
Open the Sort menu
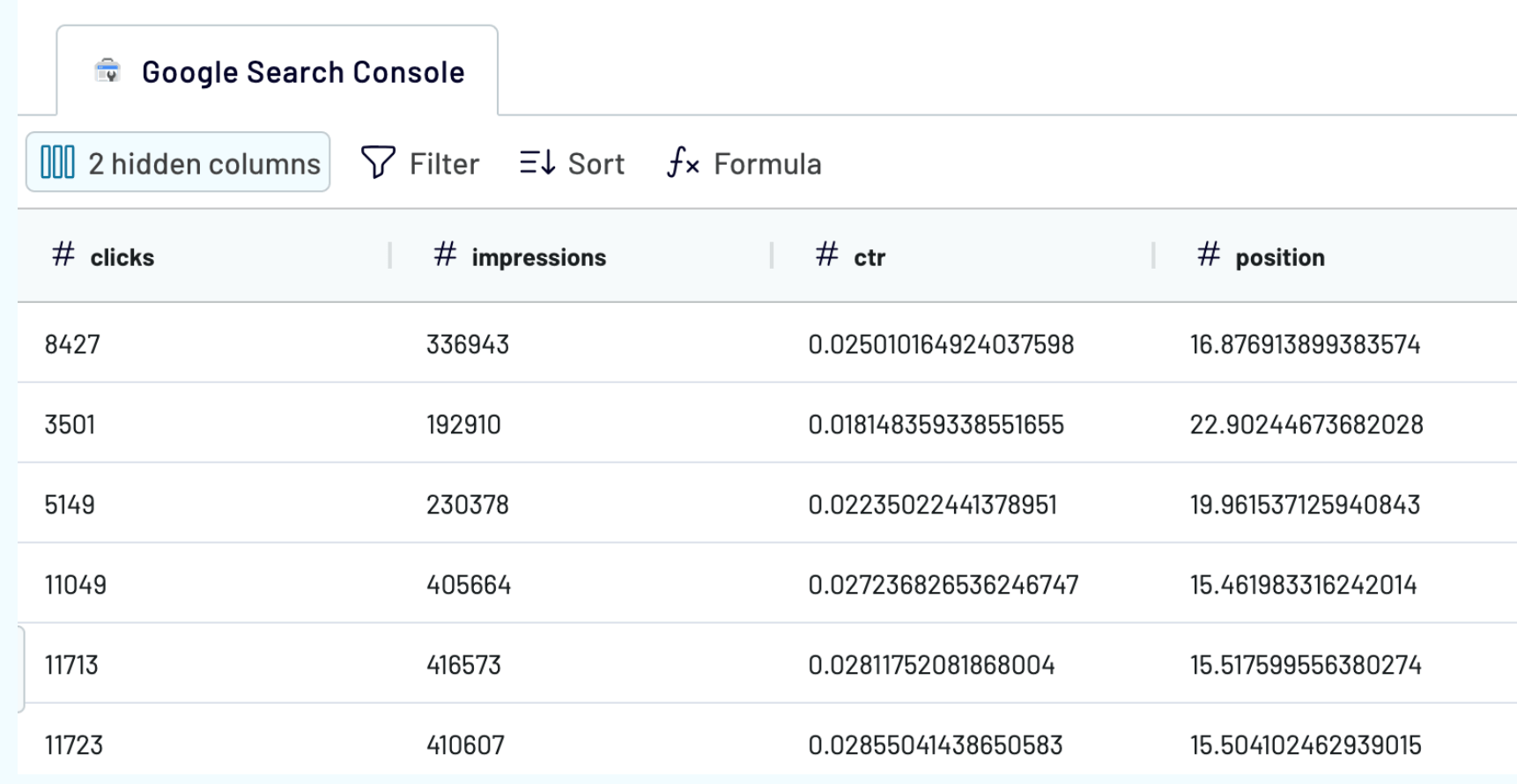pos(596,164)
